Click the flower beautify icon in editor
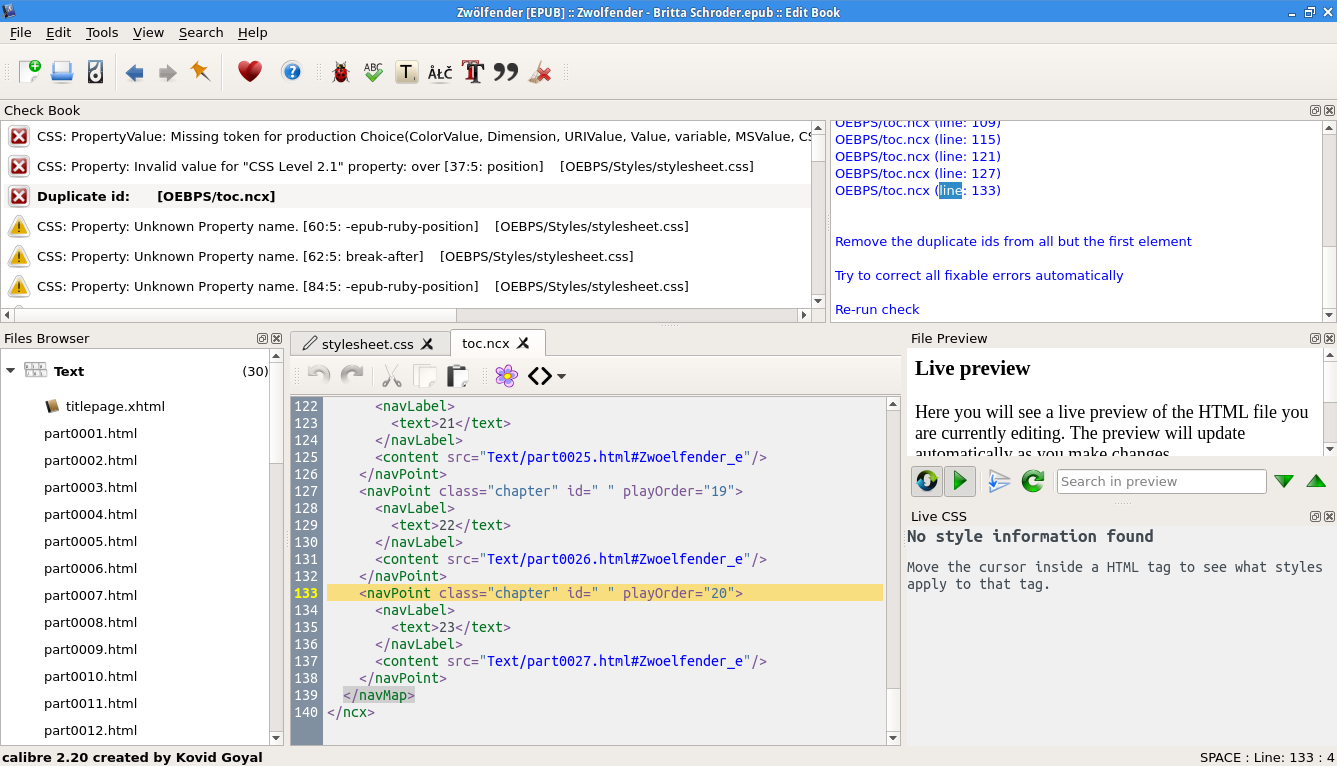Viewport: 1337px width, 766px height. click(507, 376)
